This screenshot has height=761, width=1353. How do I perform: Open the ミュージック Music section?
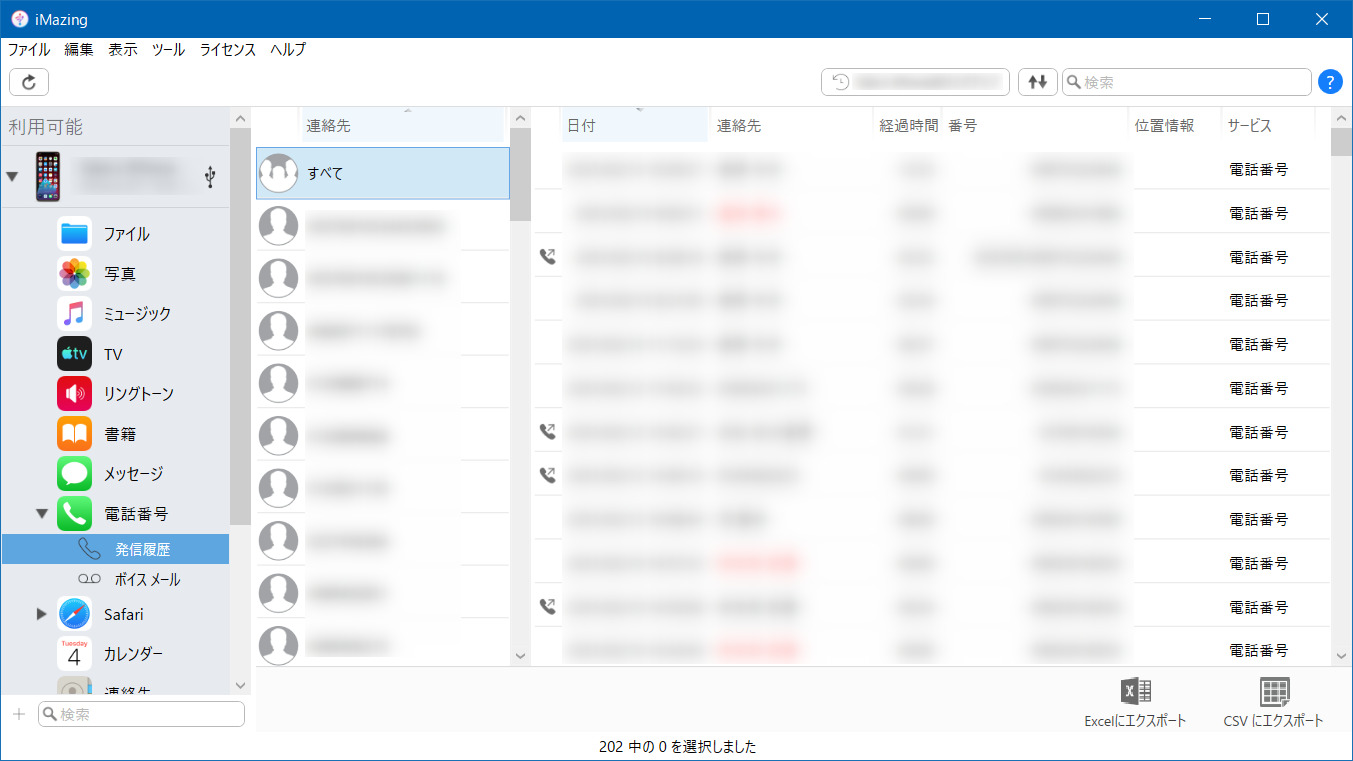point(75,314)
